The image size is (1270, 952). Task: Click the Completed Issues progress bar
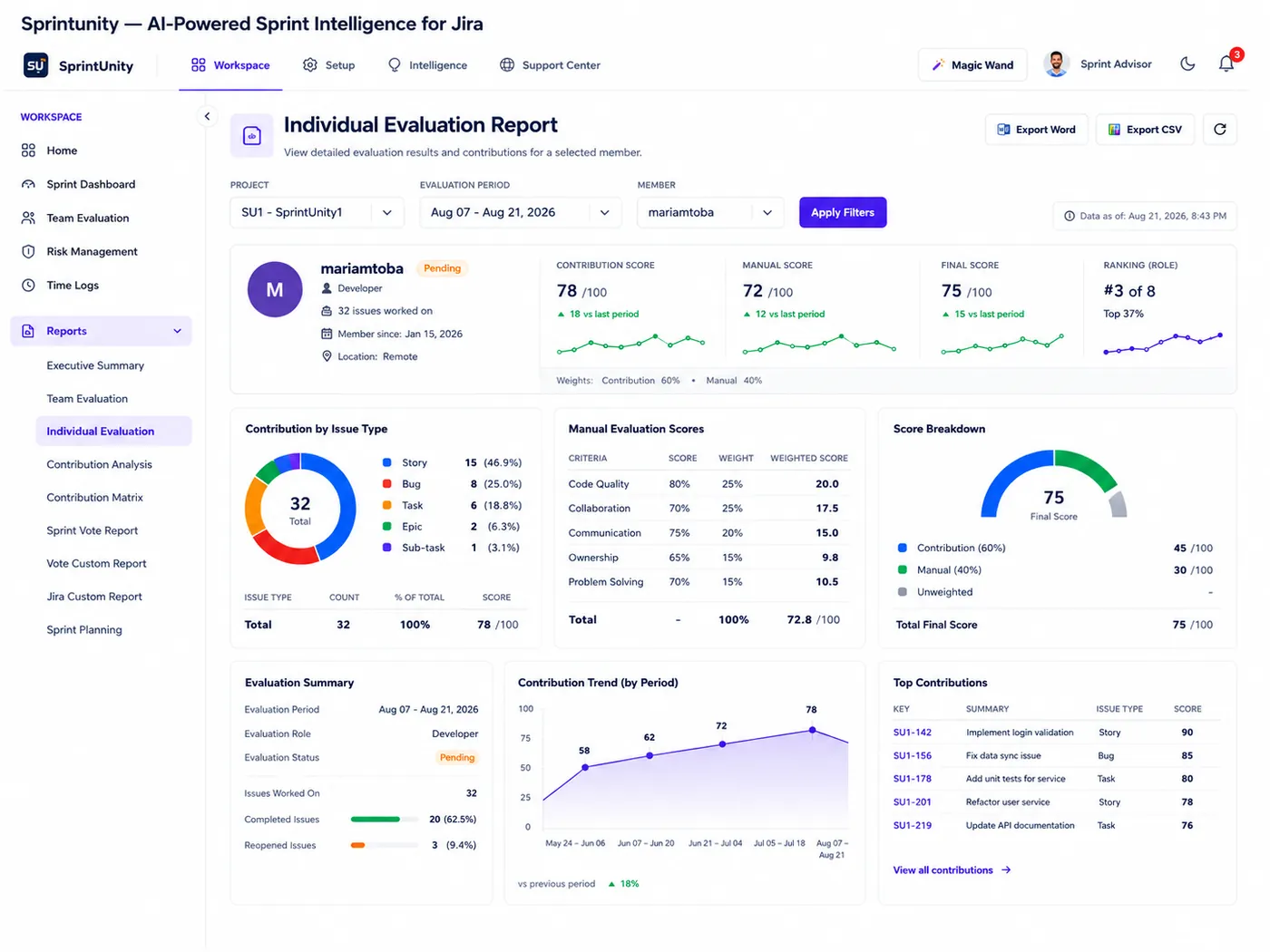click(384, 820)
